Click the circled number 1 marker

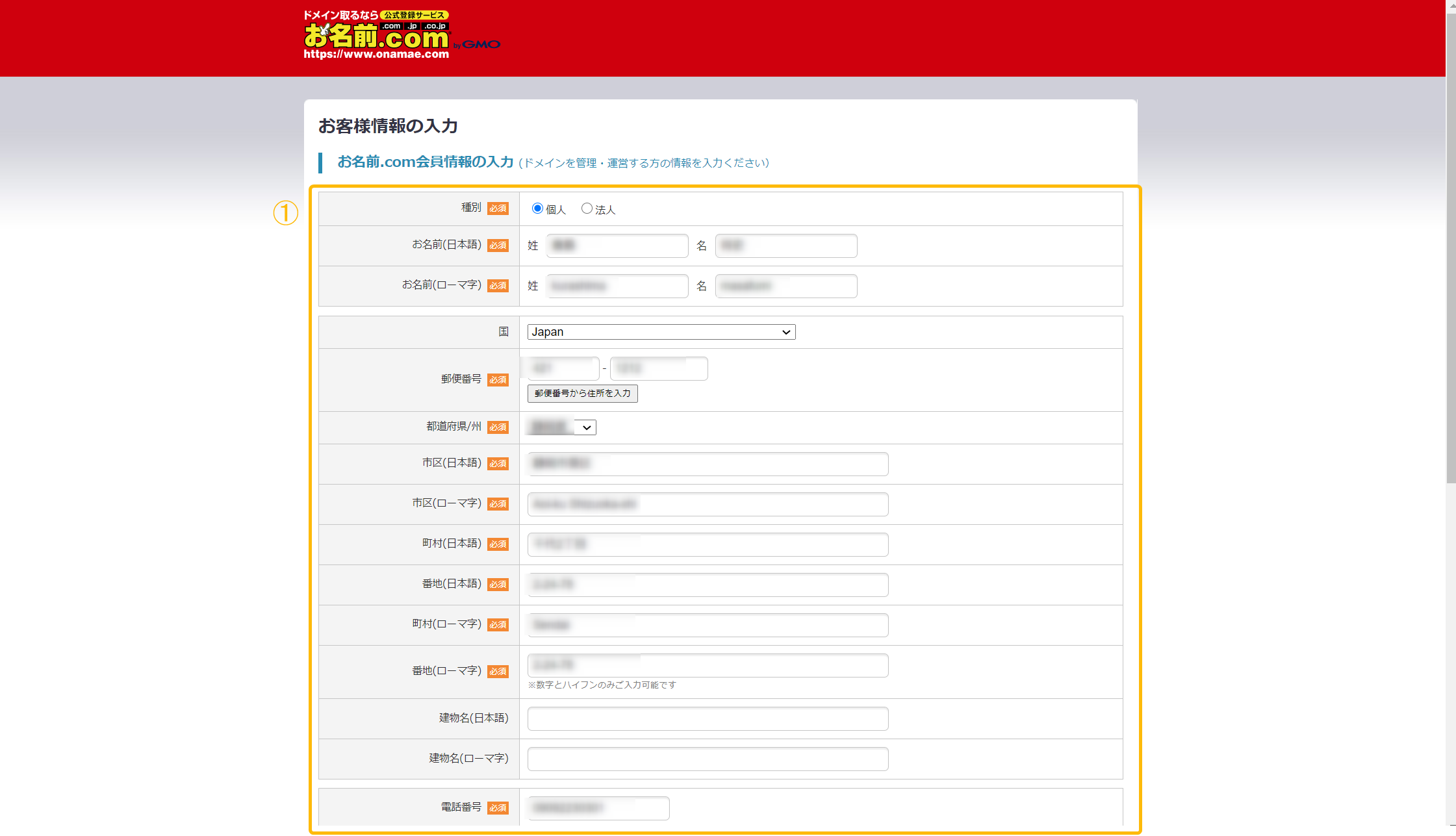coord(285,213)
